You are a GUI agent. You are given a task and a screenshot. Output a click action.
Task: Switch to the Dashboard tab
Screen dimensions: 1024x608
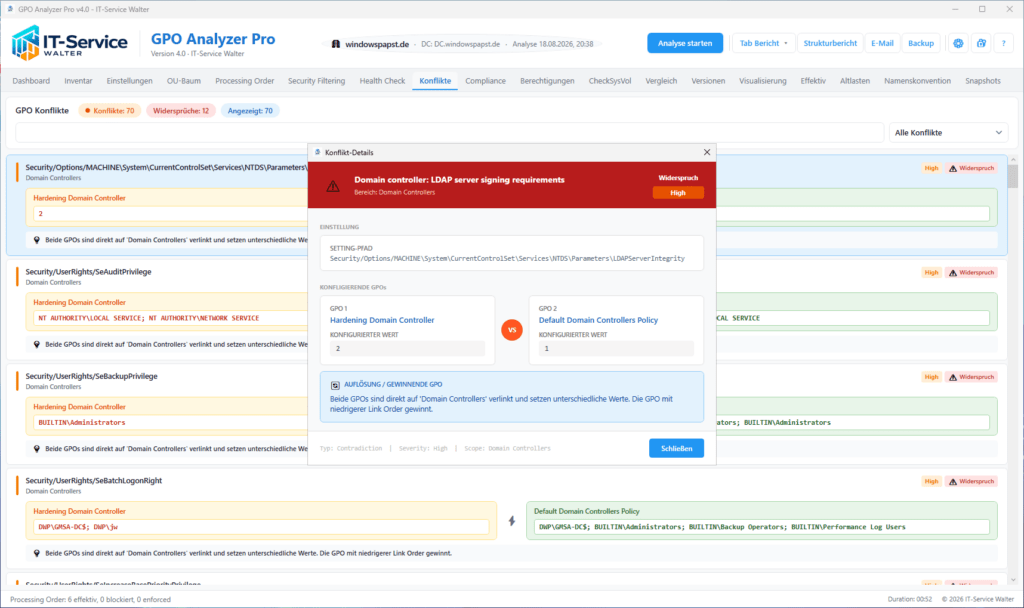[x=31, y=81]
